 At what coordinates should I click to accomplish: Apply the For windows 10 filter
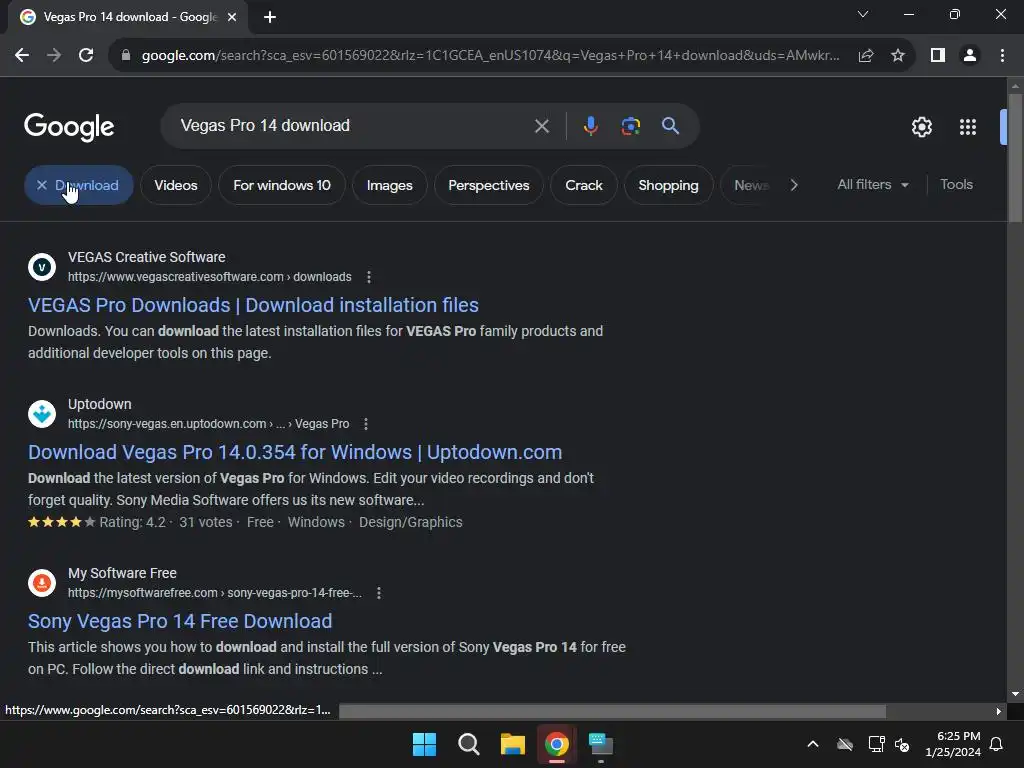click(281, 185)
